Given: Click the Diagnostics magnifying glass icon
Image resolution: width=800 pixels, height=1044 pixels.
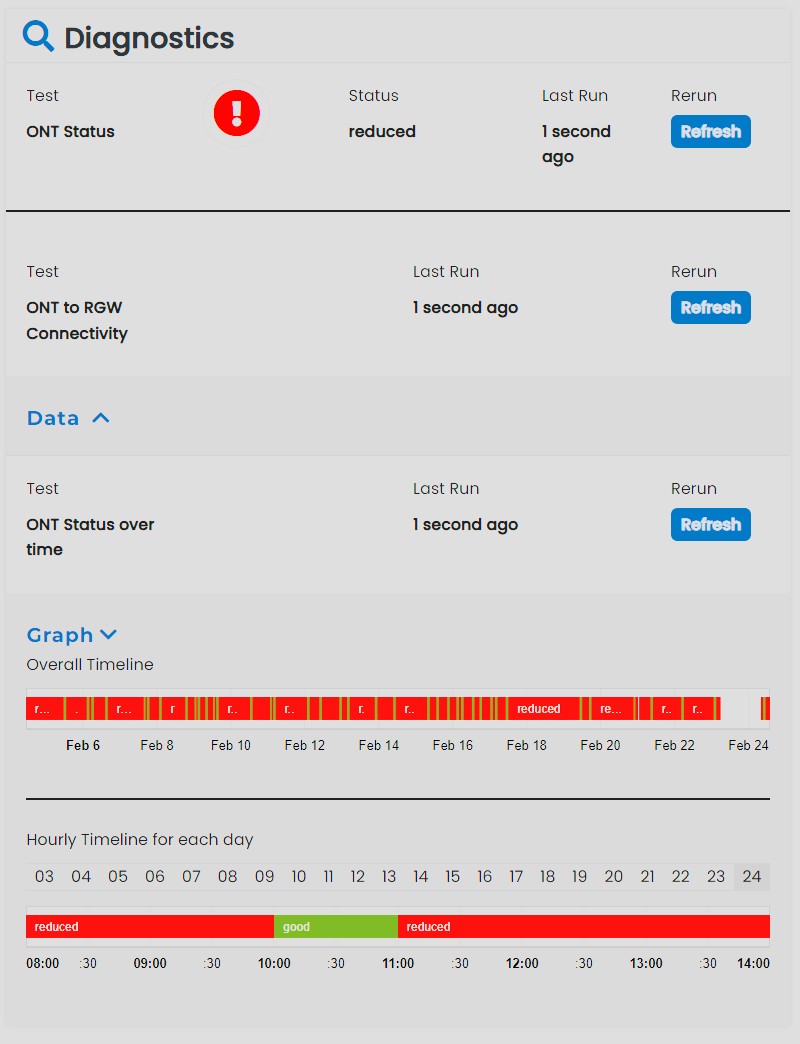Looking at the screenshot, I should point(39,37).
